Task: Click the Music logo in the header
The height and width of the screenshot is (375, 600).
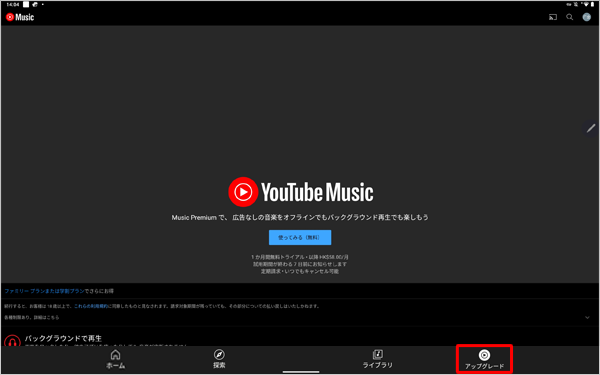Action: click(20, 17)
